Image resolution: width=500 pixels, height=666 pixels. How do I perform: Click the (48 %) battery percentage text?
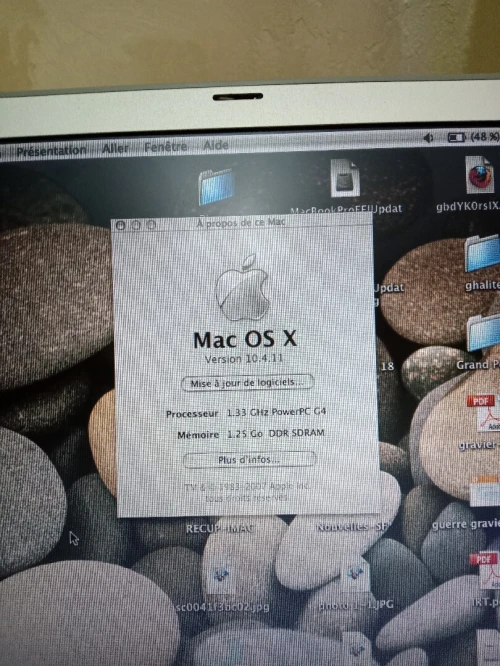[485, 137]
